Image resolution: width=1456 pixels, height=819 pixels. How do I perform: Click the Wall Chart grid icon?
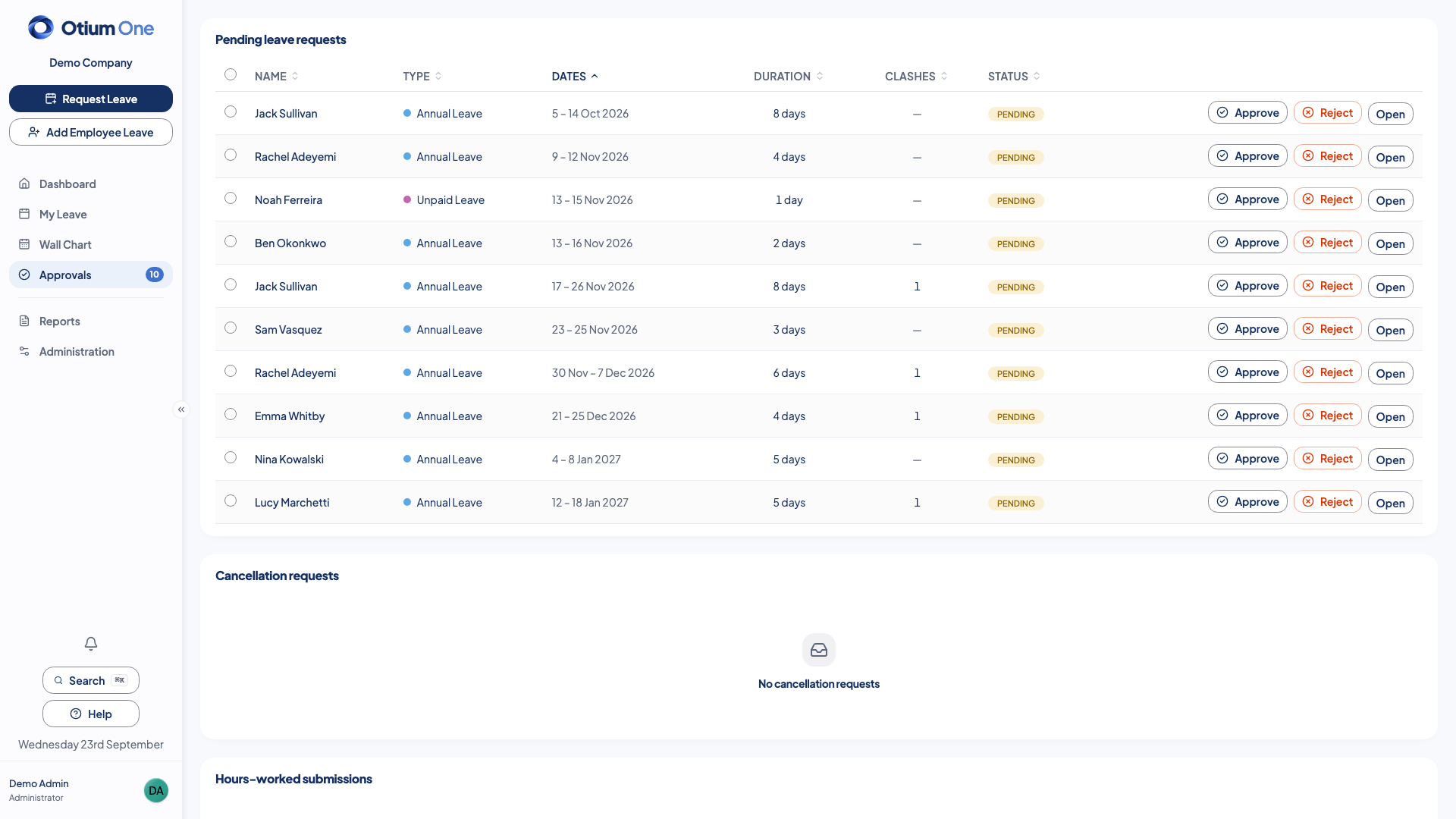[24, 244]
